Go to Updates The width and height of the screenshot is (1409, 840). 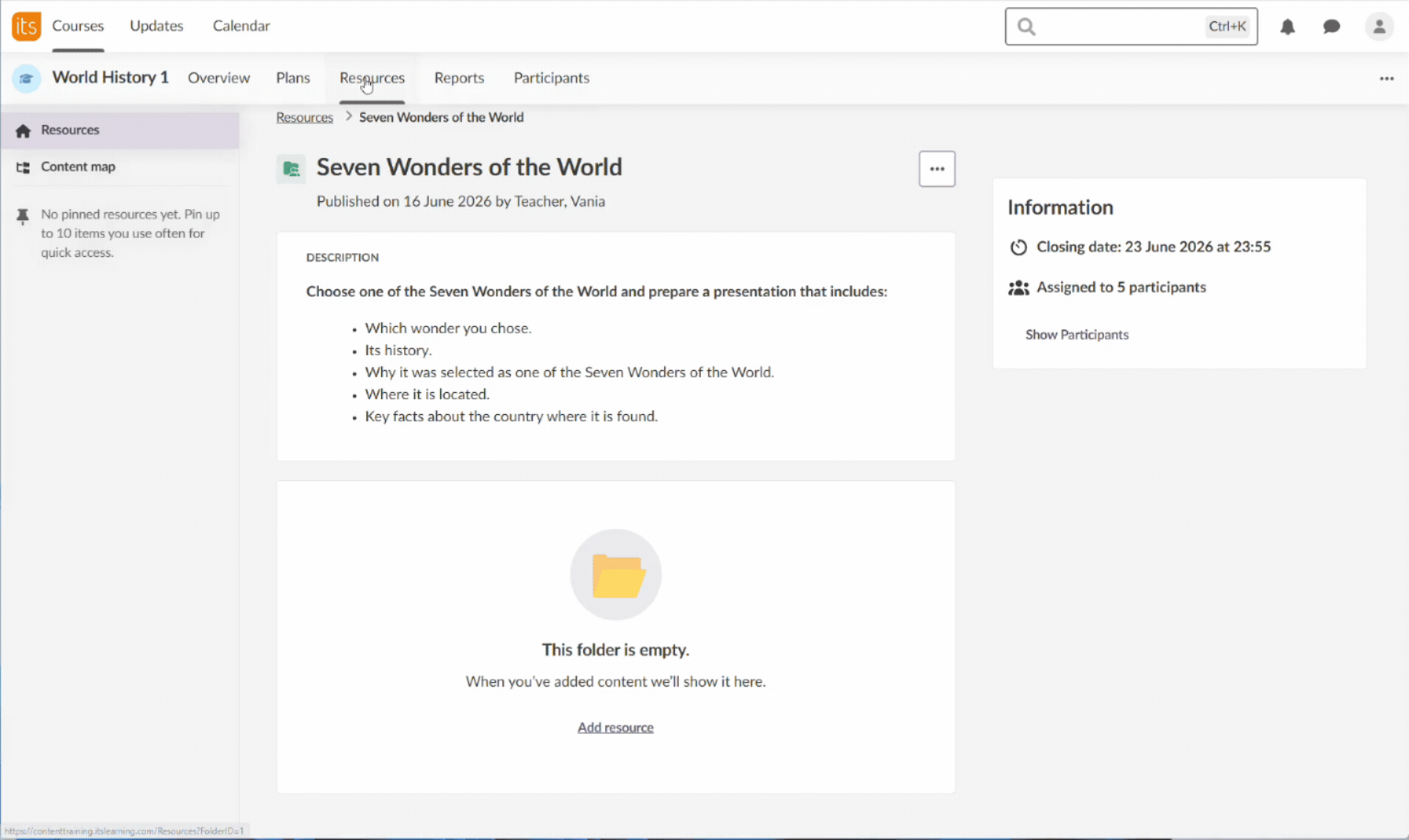156,26
